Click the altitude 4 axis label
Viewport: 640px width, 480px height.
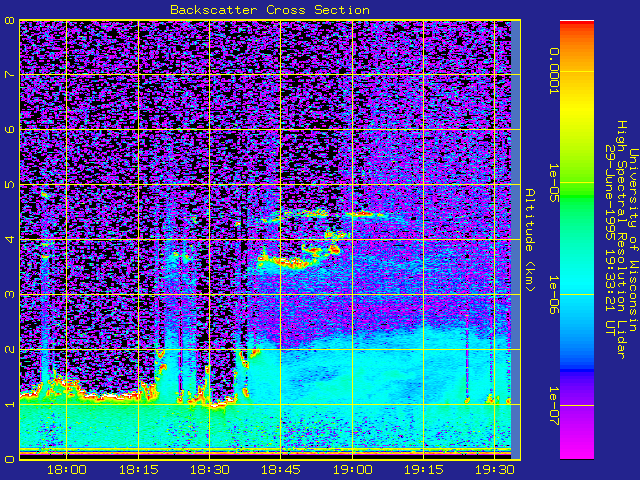pos(9,239)
